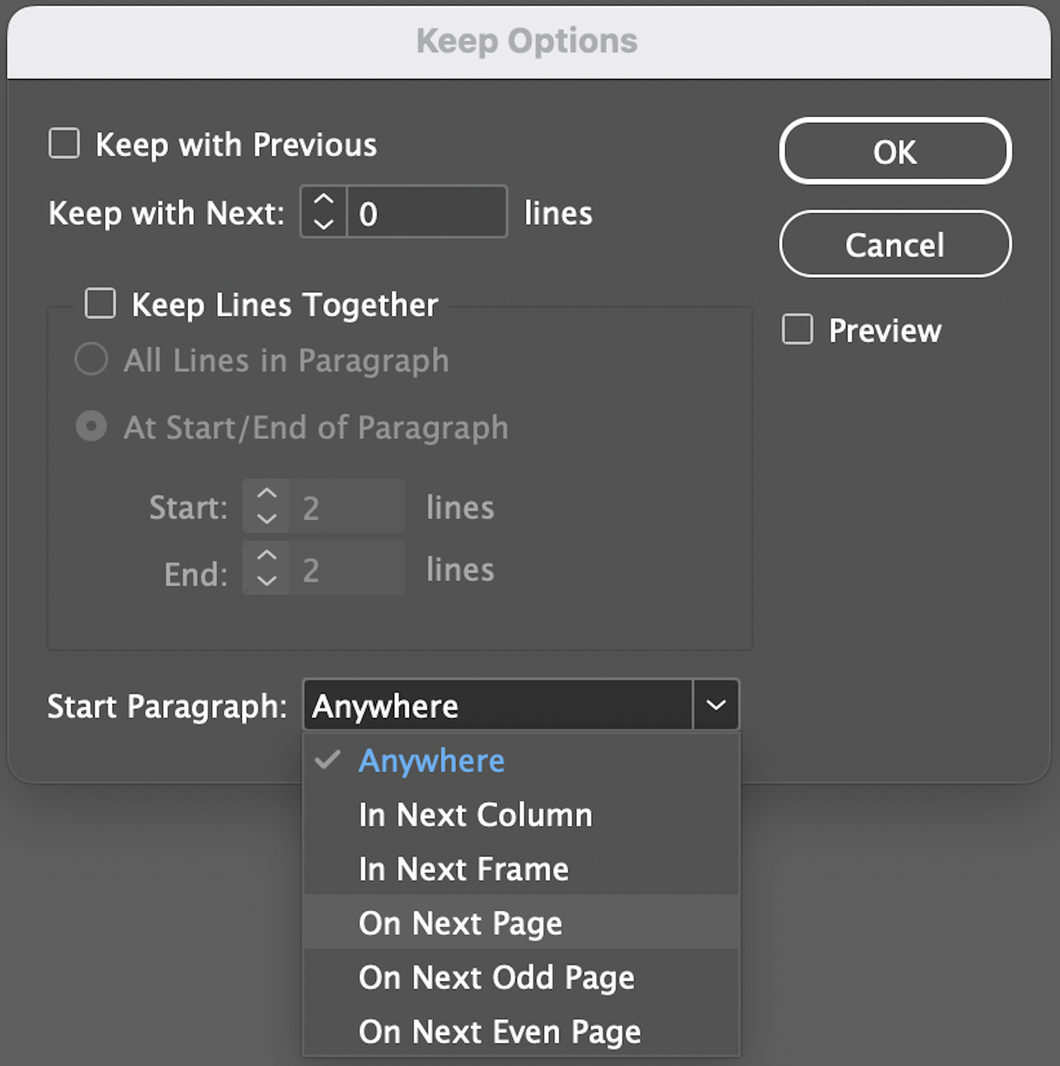Viewport: 1060px width, 1066px height.
Task: Pick On Next Even Page option
Action: coord(521,1031)
